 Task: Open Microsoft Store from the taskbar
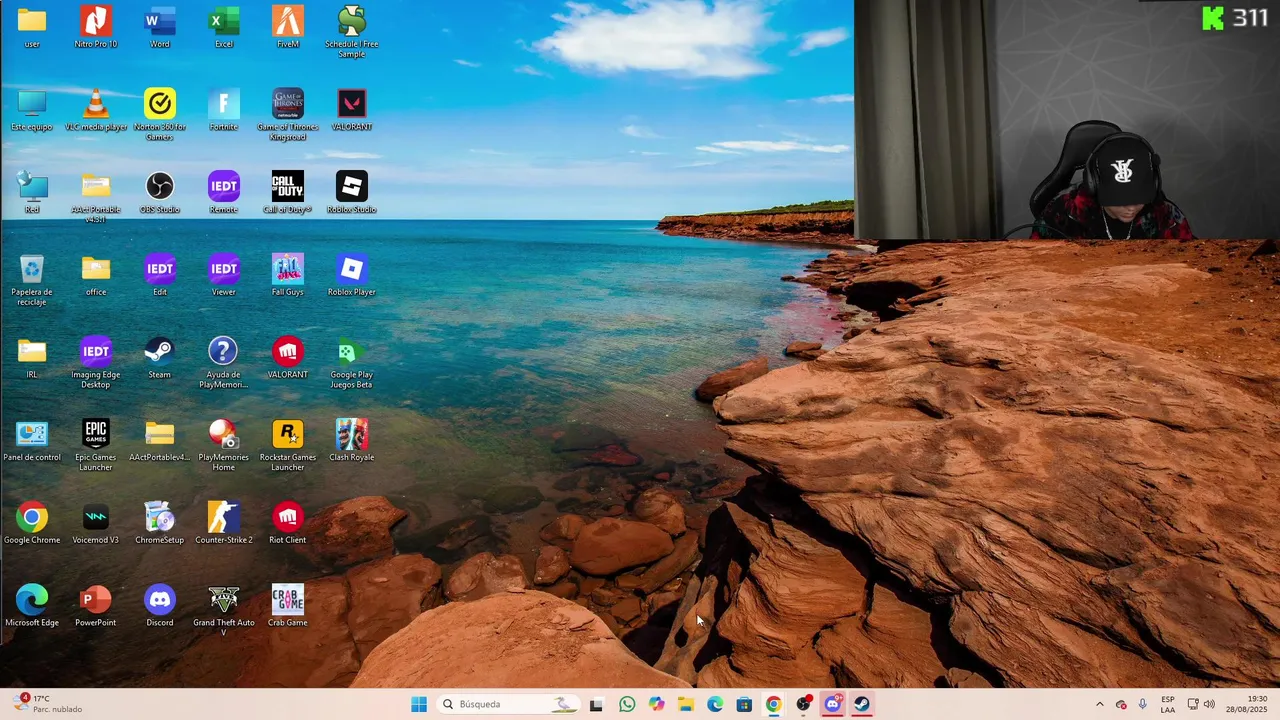tap(744, 704)
